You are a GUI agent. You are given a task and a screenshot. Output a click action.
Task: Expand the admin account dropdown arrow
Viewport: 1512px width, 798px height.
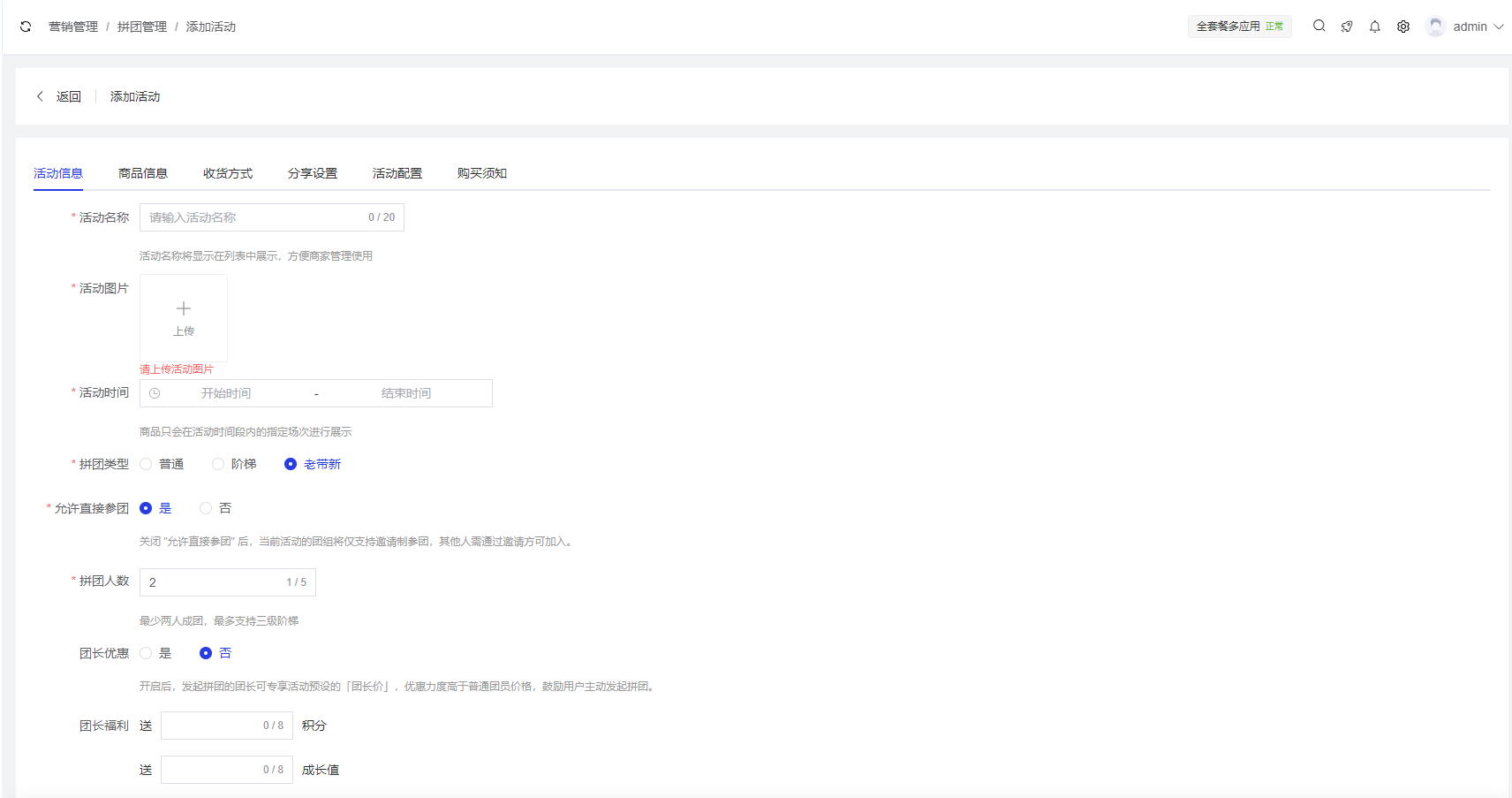(x=1499, y=27)
